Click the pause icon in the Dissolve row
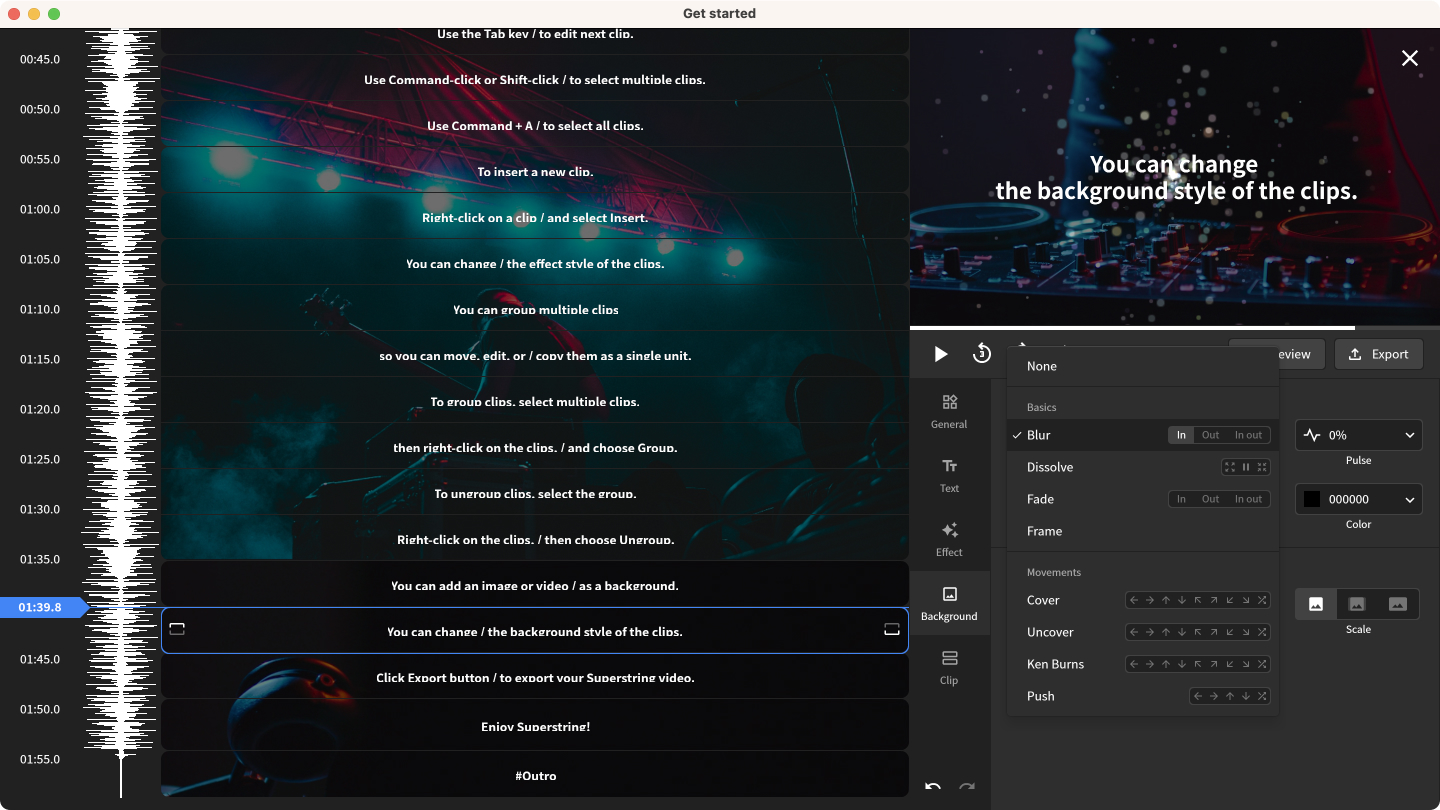The width and height of the screenshot is (1440, 810). click(x=1246, y=467)
